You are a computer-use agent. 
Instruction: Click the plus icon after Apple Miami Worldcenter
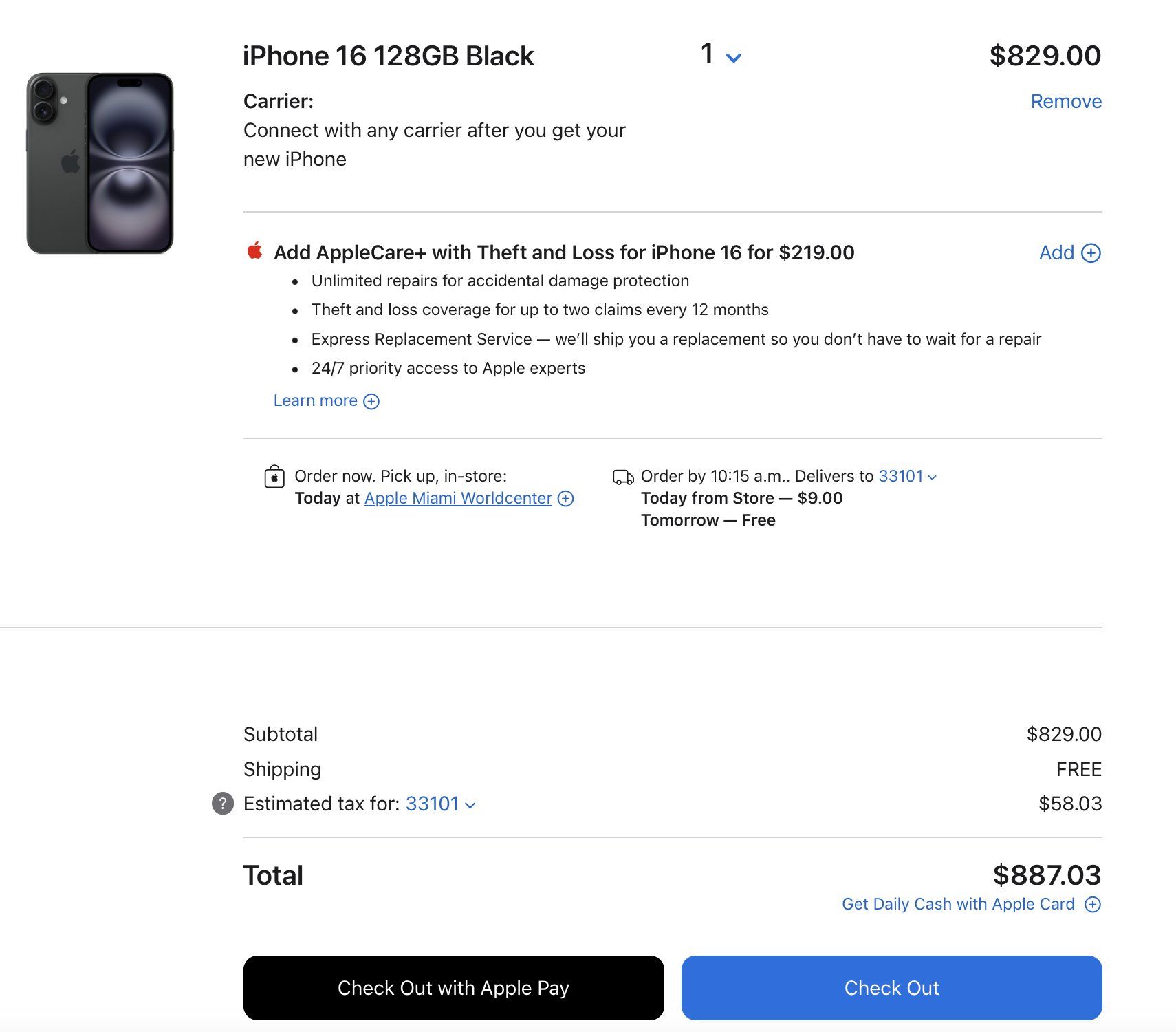pyautogui.click(x=565, y=498)
